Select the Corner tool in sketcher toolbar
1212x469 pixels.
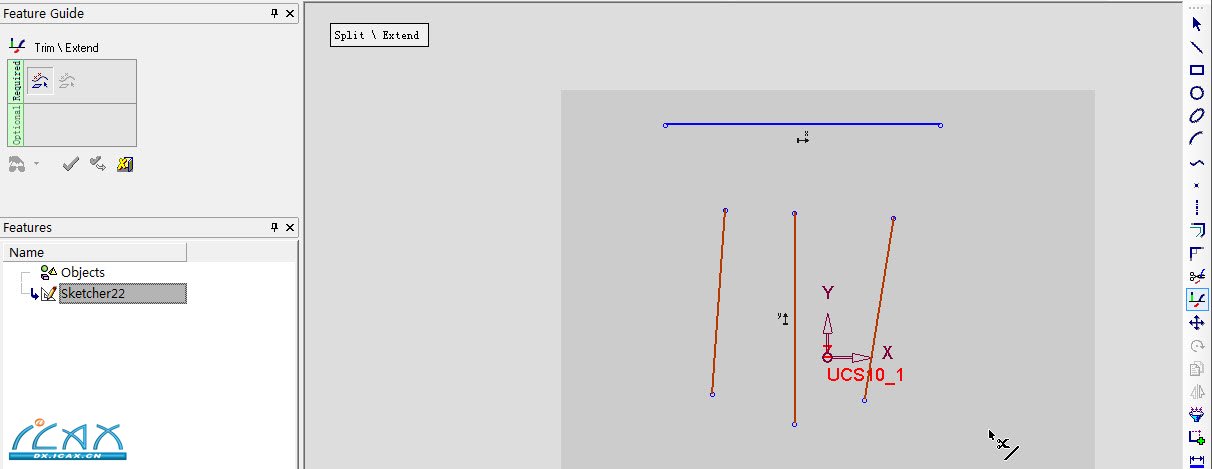[1196, 254]
